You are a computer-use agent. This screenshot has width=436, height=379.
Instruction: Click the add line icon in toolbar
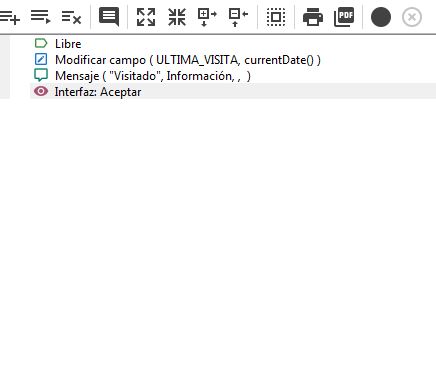tap(10, 17)
